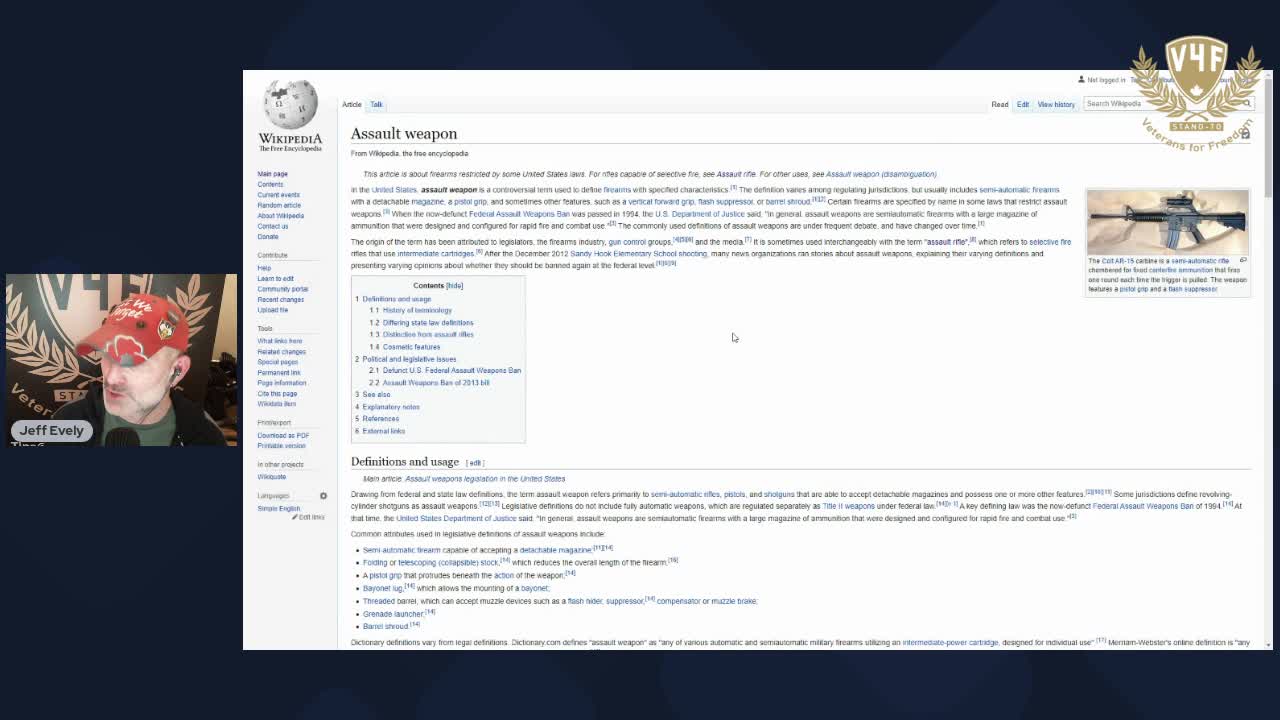Open the Grenade launcher link
The image size is (1280, 720).
pos(393,614)
